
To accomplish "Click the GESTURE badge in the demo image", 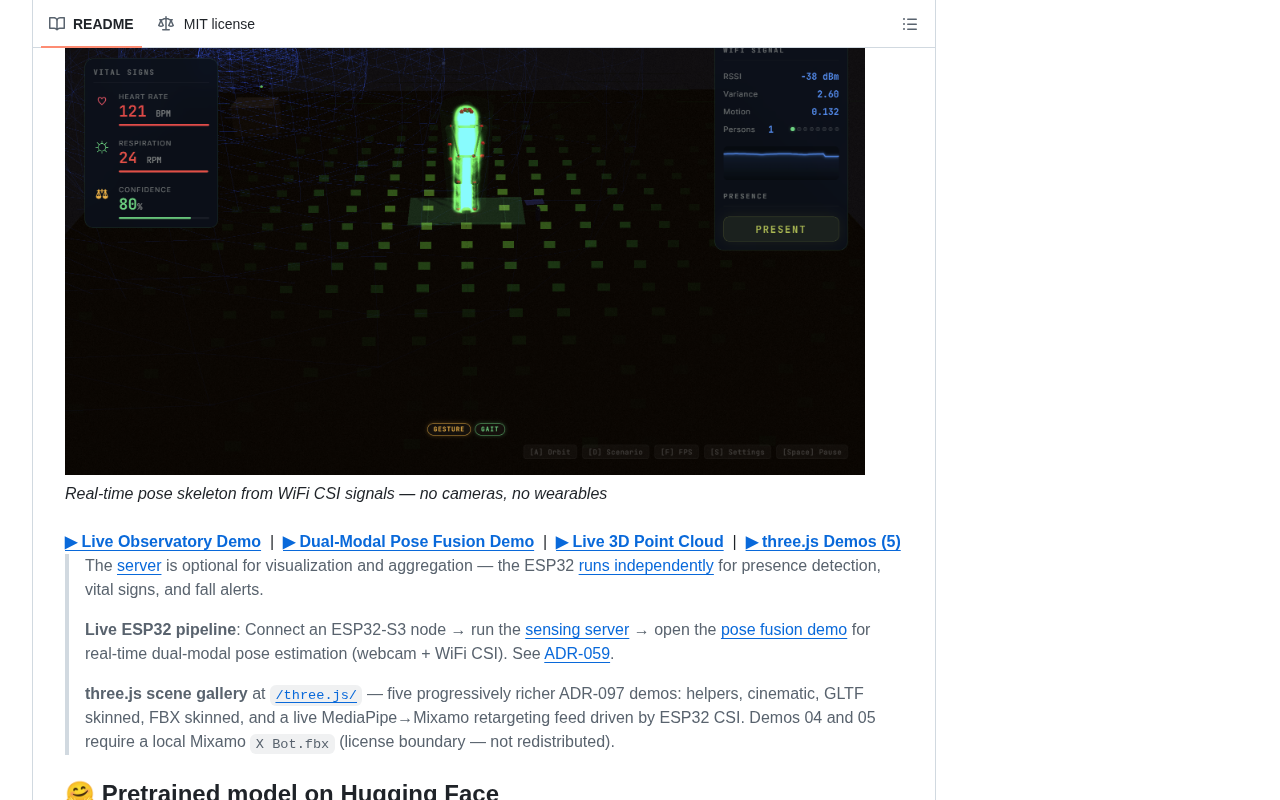I will pos(449,429).
